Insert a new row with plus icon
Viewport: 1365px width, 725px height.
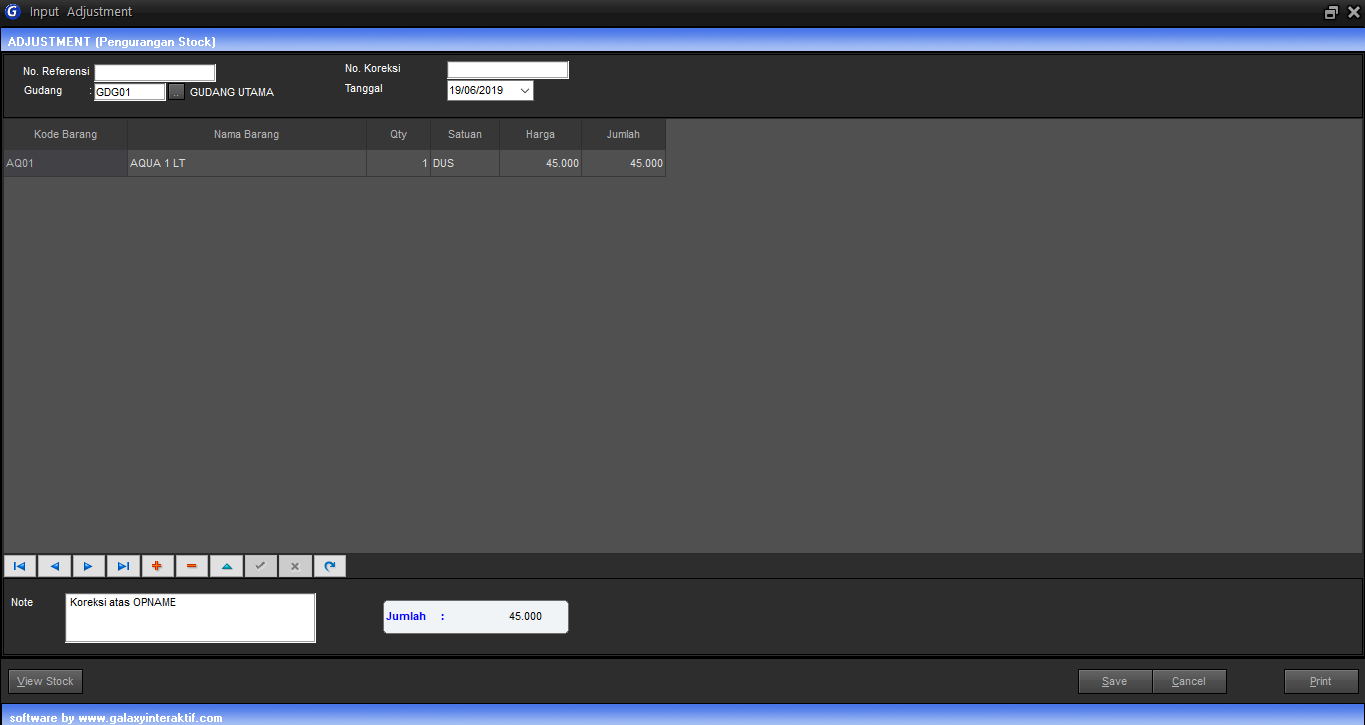pos(157,566)
